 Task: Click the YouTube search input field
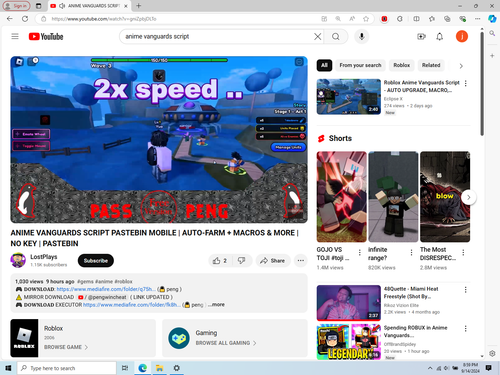[217, 36]
